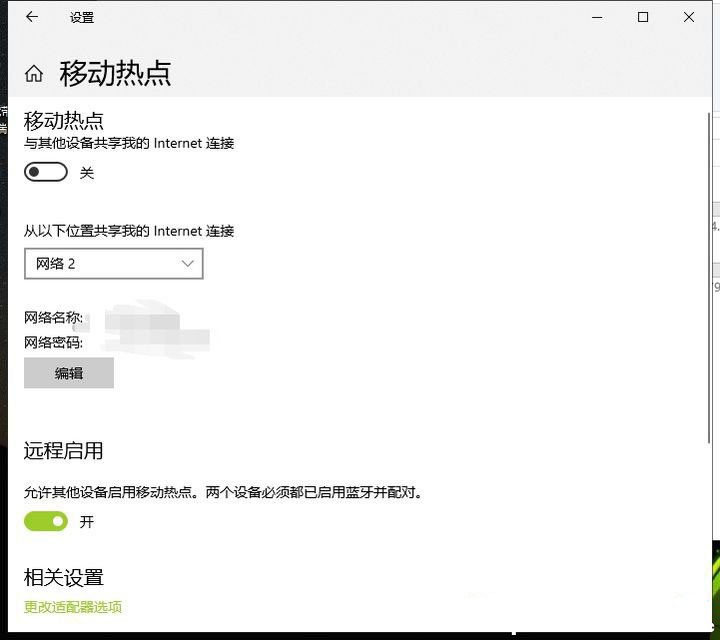720x640 pixels.
Task: Turn on the 移动热点 sharing toggle
Action: [x=46, y=172]
